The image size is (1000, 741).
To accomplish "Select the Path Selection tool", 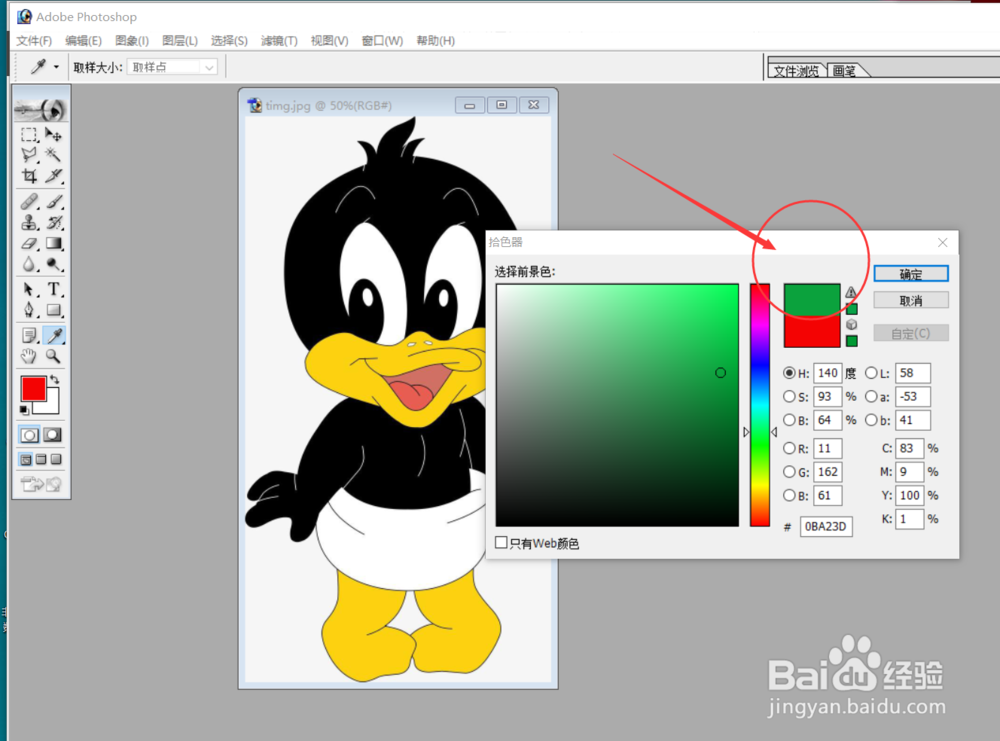I will pos(29,290).
